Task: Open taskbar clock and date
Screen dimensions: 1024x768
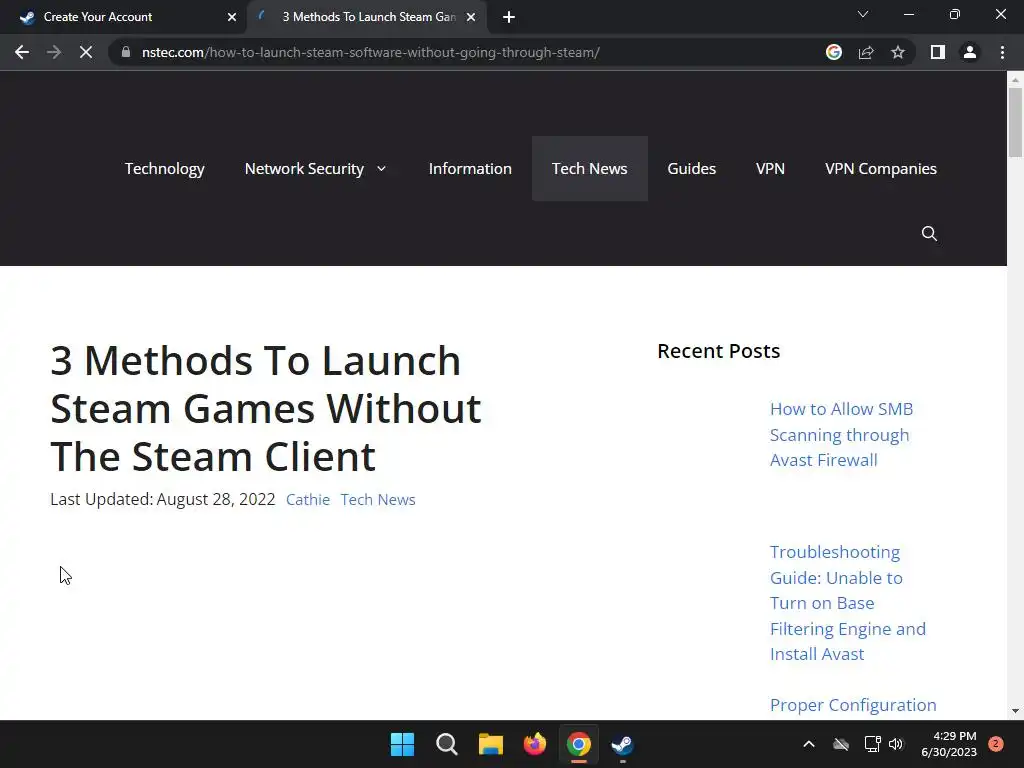Action: [949, 744]
